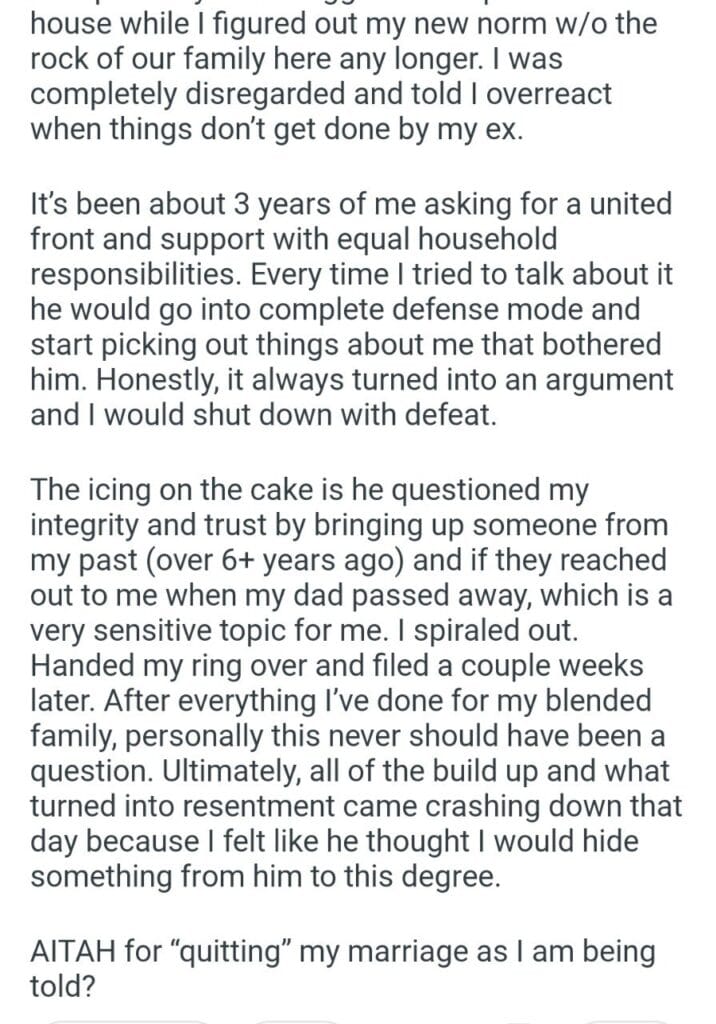
Task: Click the line "rock of our family here any longer"
Action: pos(283,58)
